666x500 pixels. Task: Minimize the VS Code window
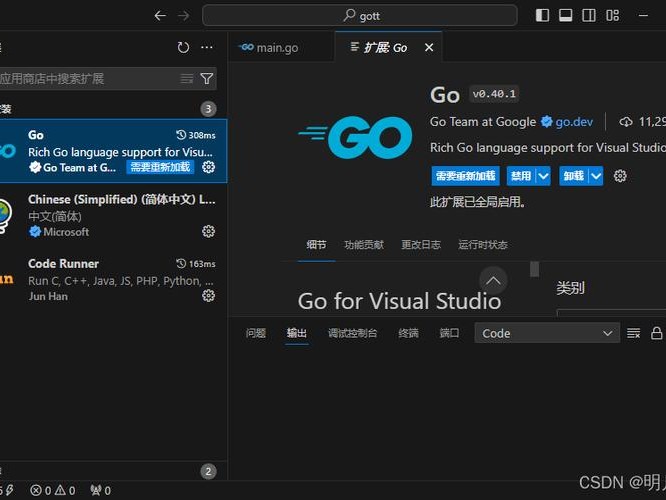point(643,15)
